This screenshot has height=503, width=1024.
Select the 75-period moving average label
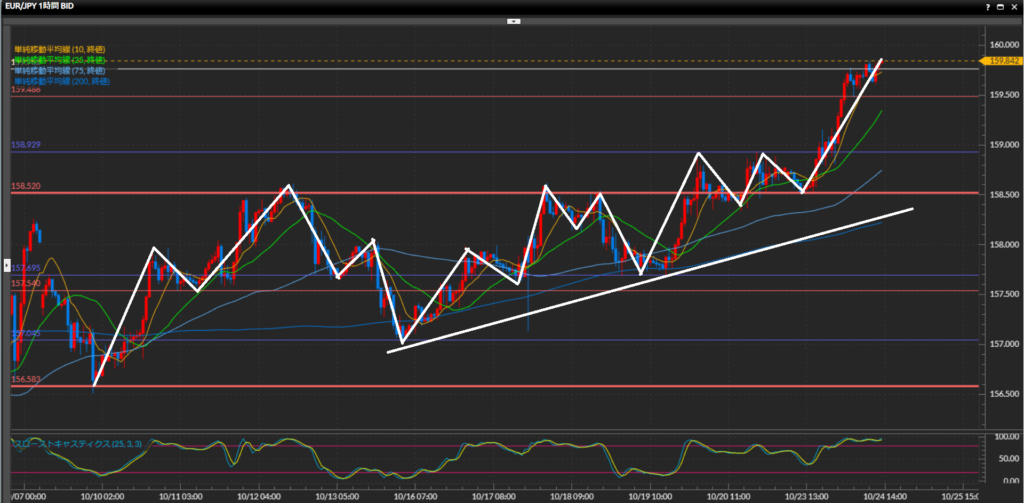(59, 70)
